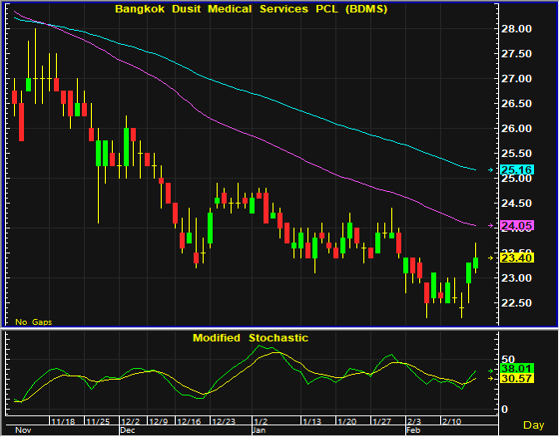Select the 1/13 date marker

(x=312, y=421)
